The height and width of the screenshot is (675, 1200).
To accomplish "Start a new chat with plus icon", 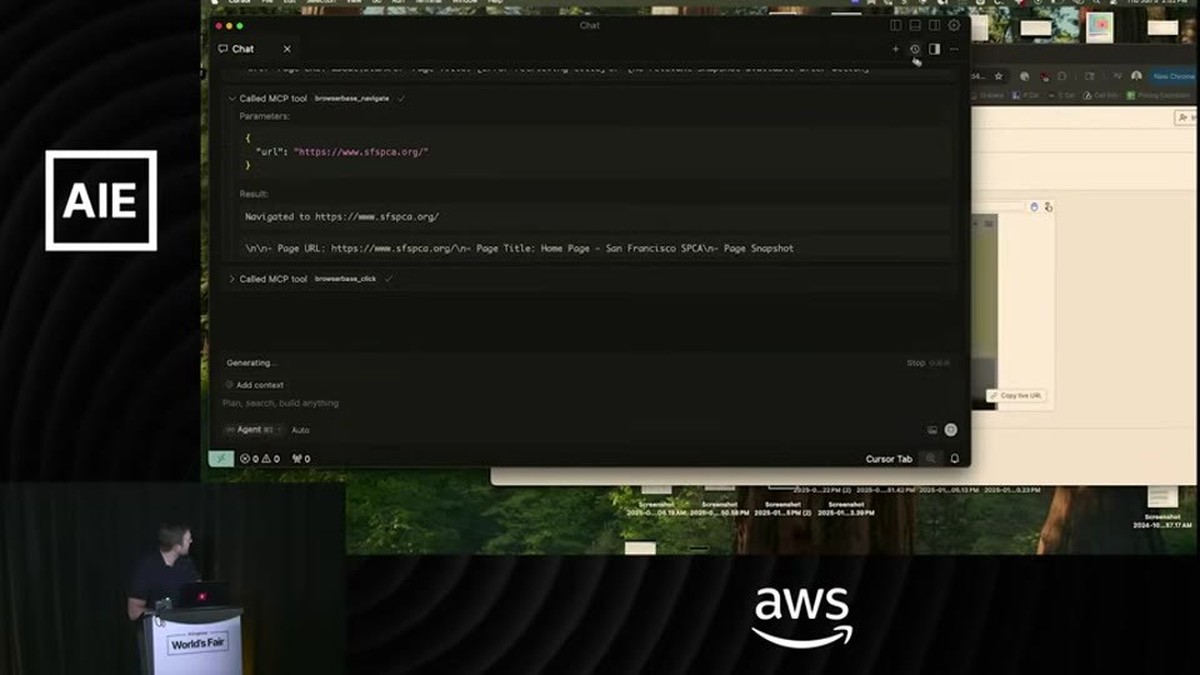I will point(895,49).
